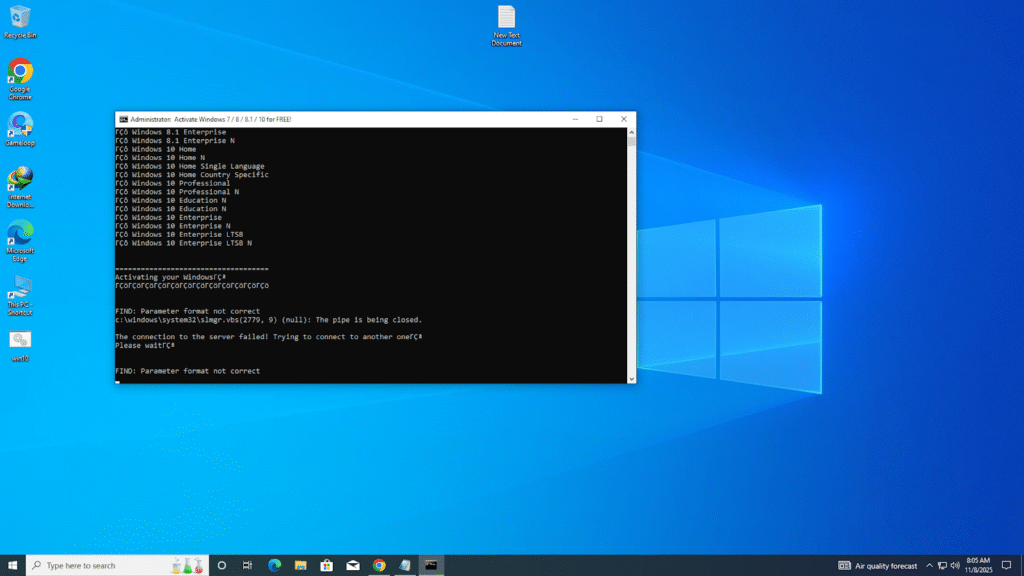Image resolution: width=1024 pixels, height=576 pixels.
Task: Select the Gameloop desktop shortcut
Action: (20, 126)
